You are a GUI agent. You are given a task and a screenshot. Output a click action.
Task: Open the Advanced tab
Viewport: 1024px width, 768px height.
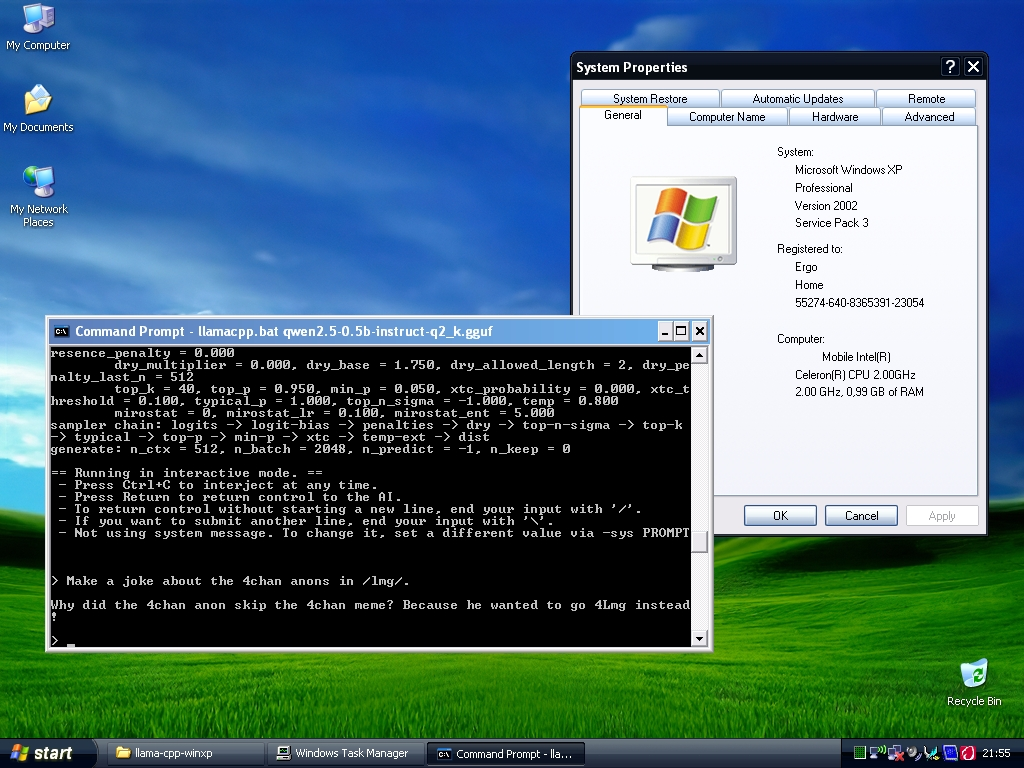tap(929, 117)
